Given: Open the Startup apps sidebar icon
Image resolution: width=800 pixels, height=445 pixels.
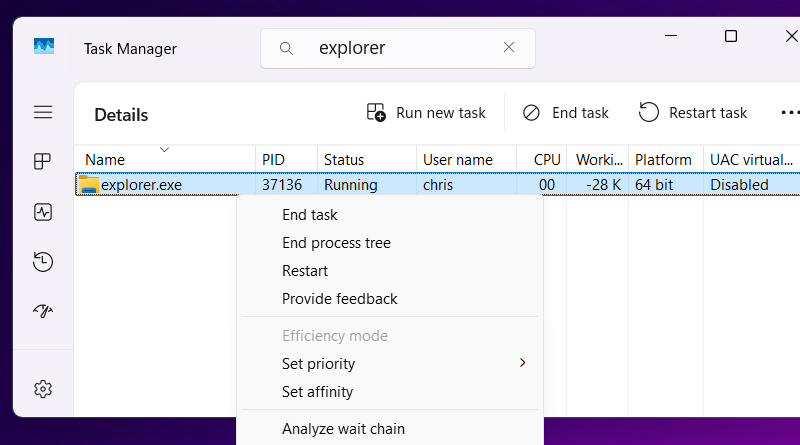Looking at the screenshot, I should pos(43,311).
